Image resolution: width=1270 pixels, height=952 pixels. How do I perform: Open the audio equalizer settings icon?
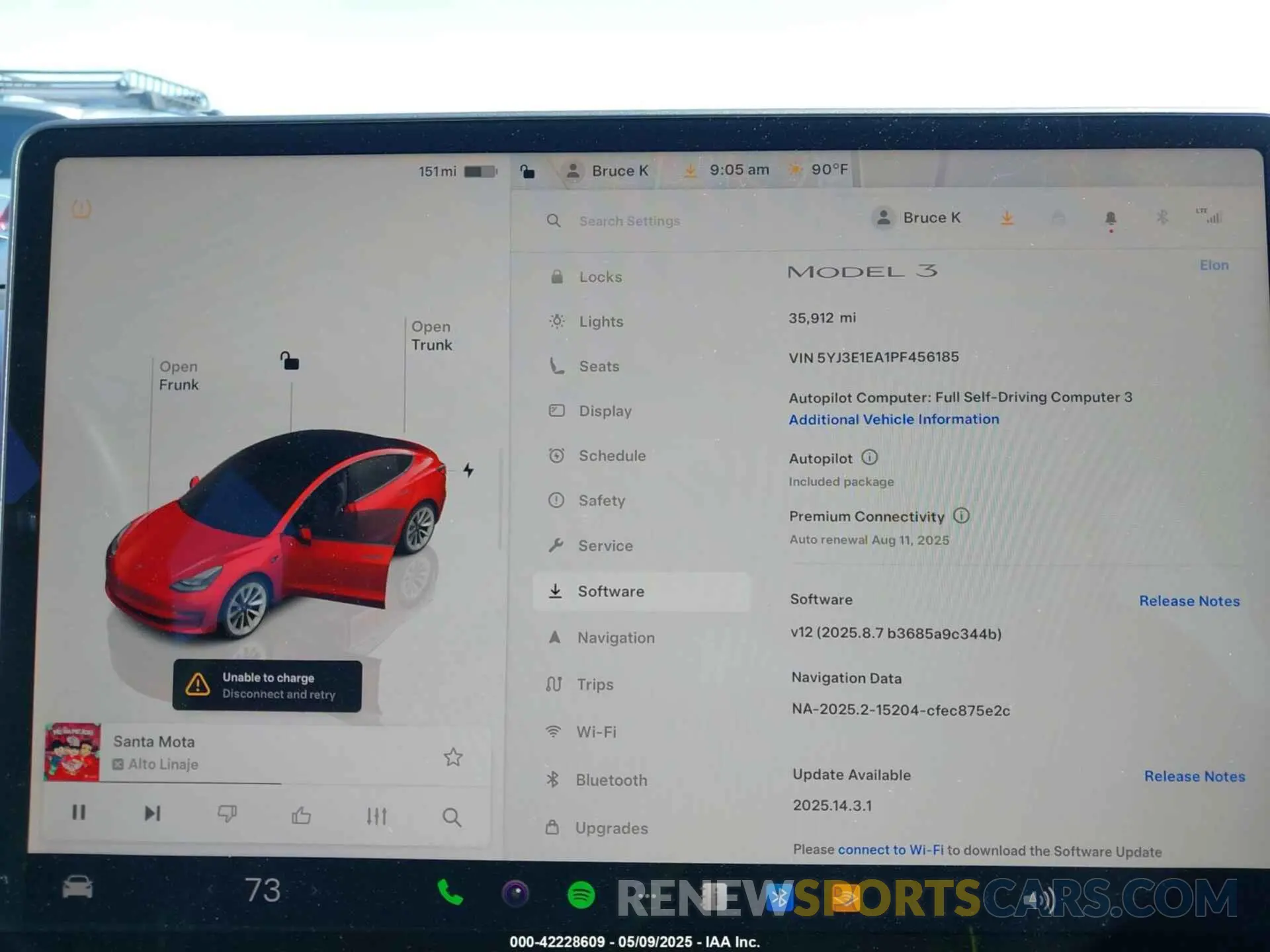click(x=376, y=816)
